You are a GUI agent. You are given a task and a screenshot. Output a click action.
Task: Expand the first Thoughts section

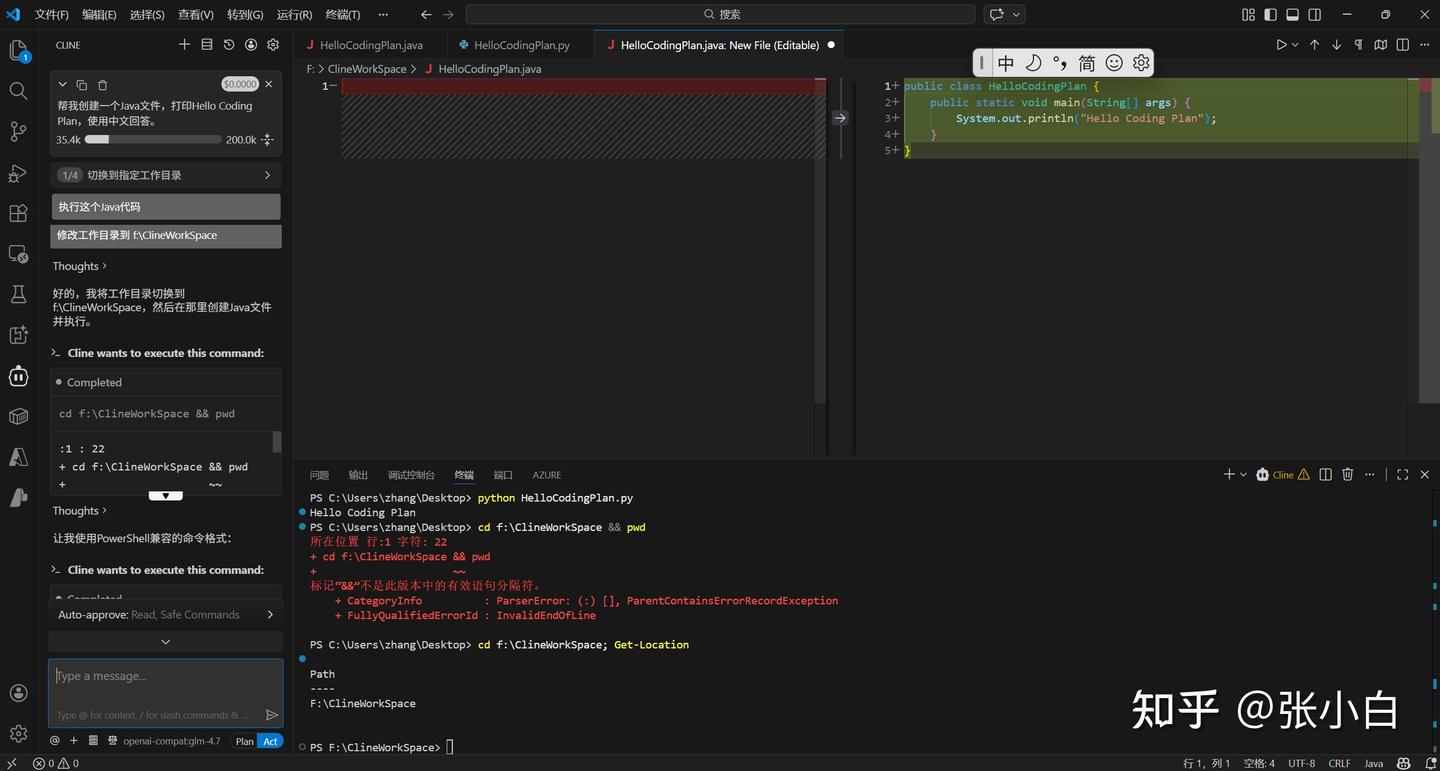click(80, 266)
